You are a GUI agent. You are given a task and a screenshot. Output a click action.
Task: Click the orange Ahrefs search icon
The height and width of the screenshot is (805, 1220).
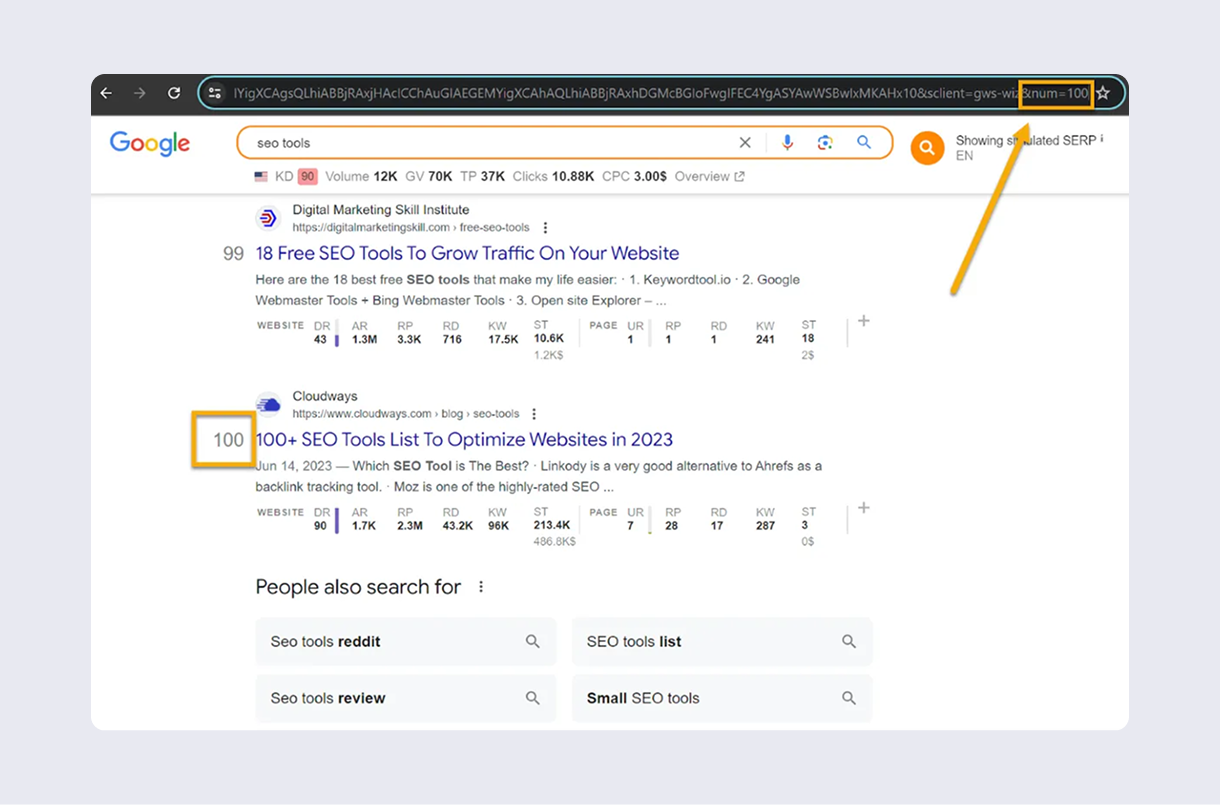tap(927, 149)
